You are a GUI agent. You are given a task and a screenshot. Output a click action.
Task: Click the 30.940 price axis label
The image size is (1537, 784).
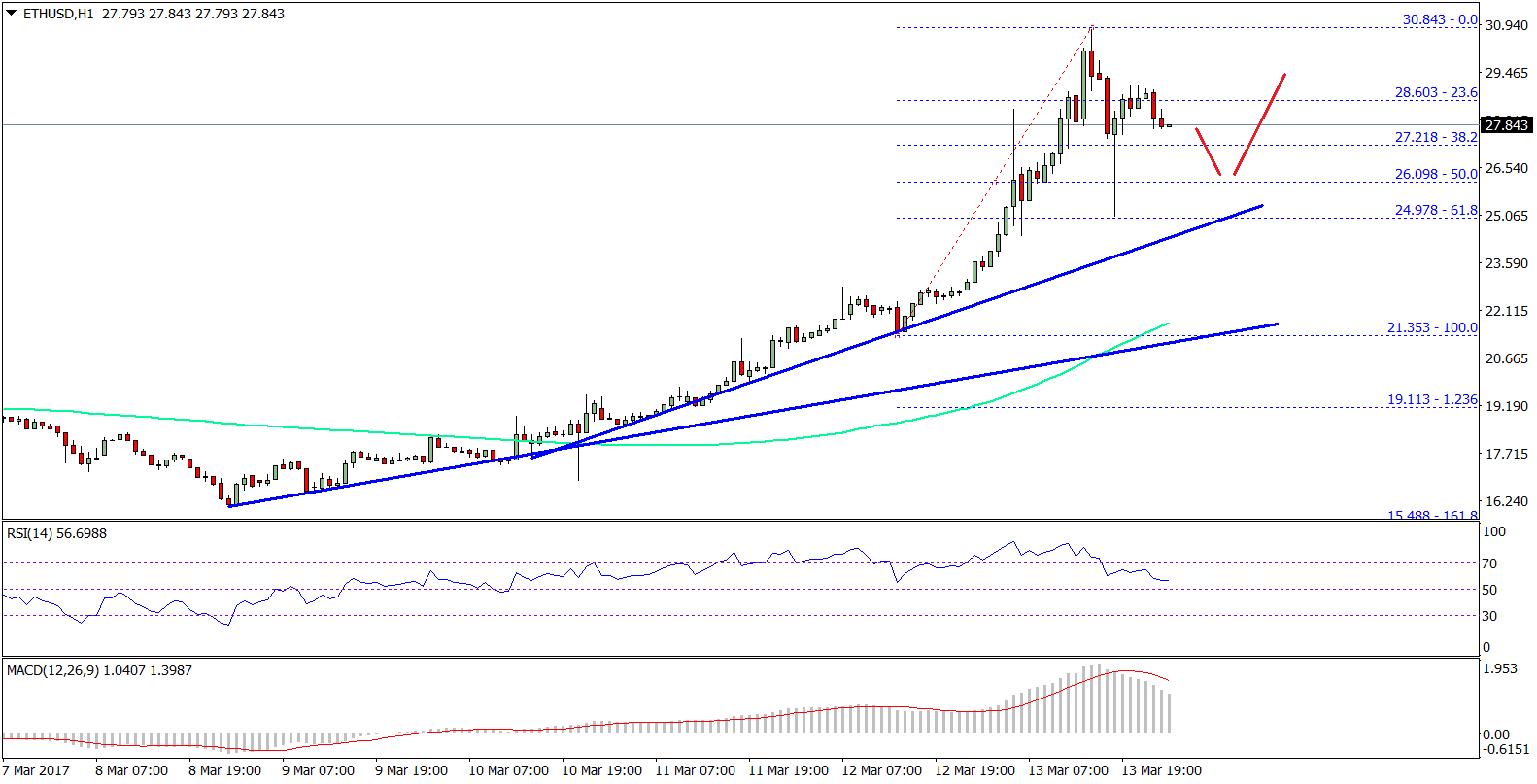pos(1506,25)
